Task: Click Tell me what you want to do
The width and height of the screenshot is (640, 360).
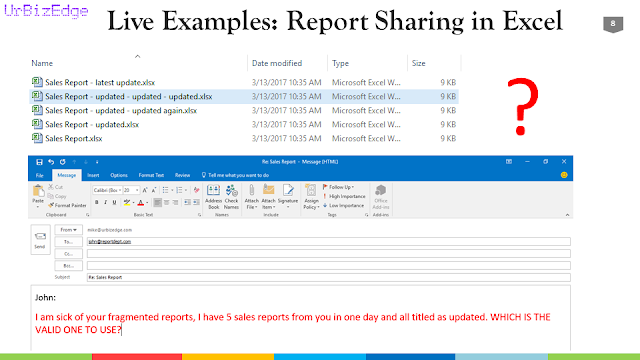Action: coord(236,175)
